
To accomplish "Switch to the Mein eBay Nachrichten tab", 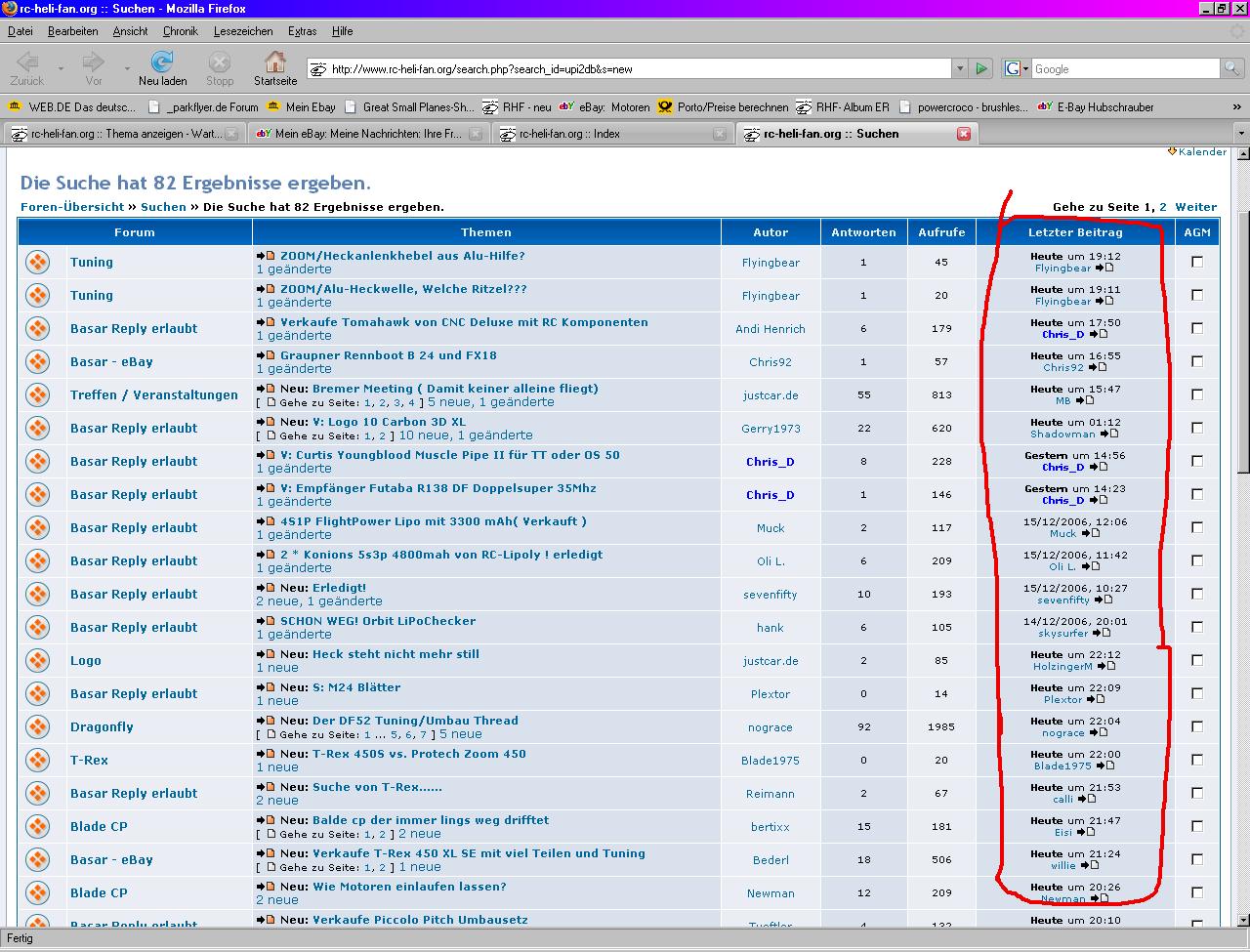I will click(368, 134).
